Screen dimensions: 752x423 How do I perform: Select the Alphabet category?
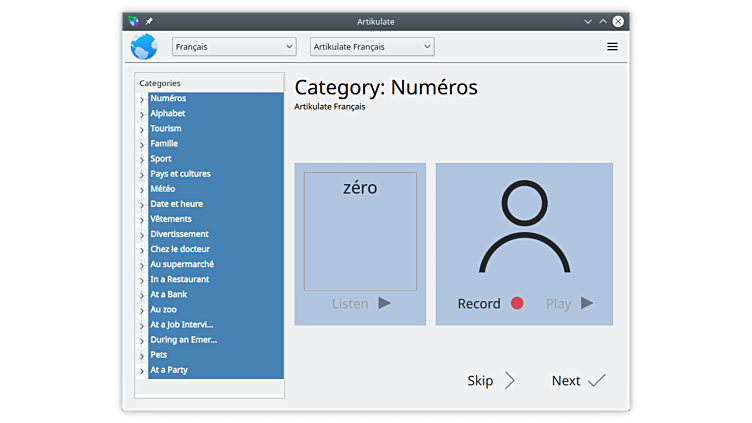click(x=168, y=114)
